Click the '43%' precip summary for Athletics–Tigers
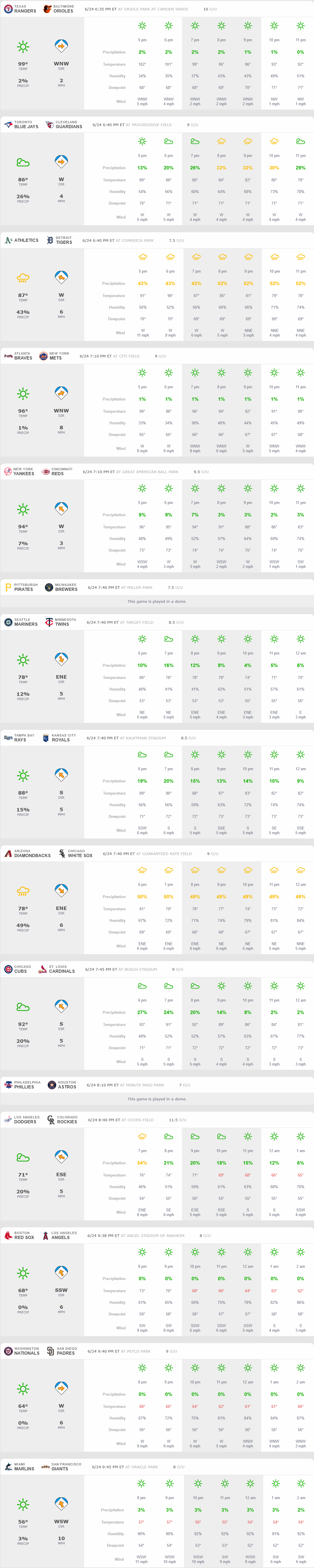The image size is (314, 1568). pos(23,312)
